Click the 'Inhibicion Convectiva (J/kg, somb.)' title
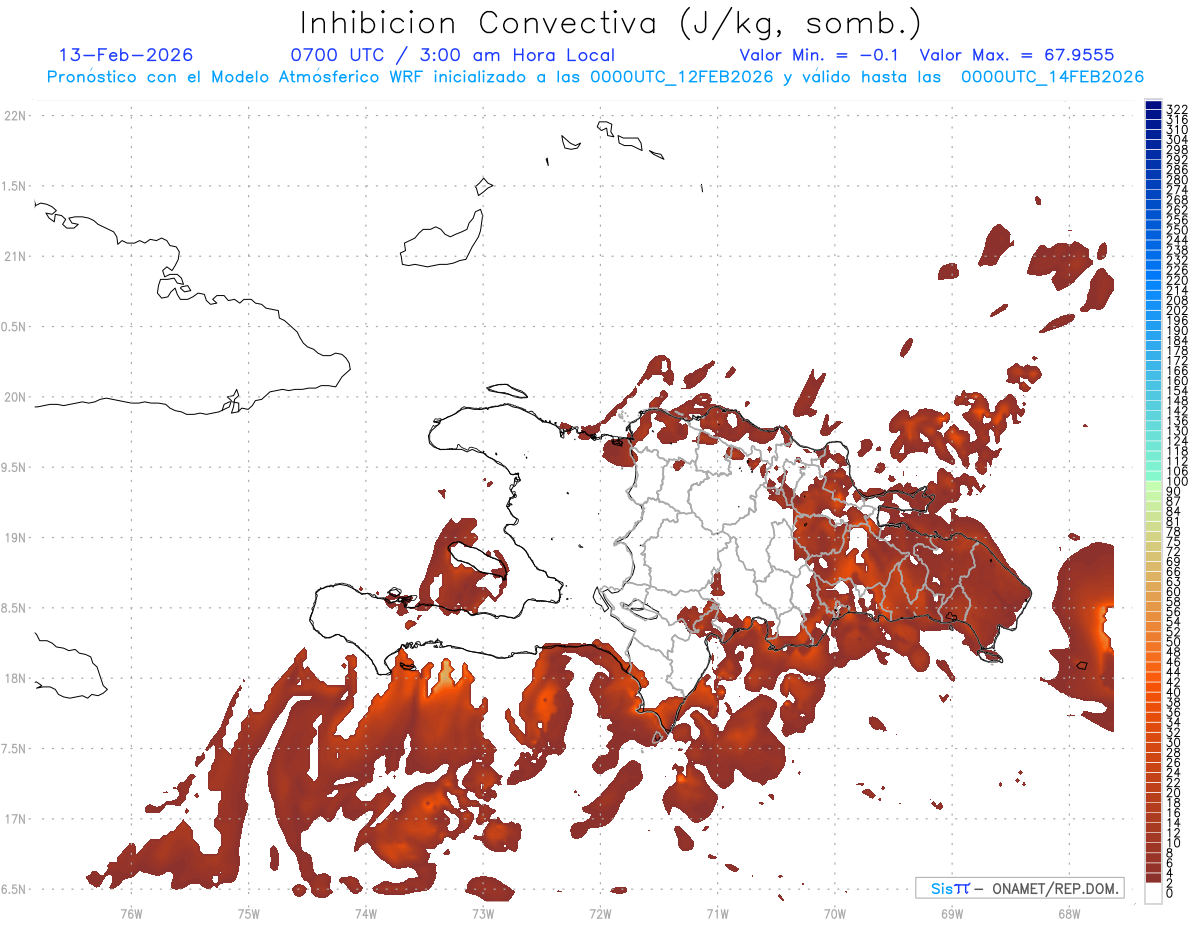Screen dimensions: 1200x927 click(611, 24)
